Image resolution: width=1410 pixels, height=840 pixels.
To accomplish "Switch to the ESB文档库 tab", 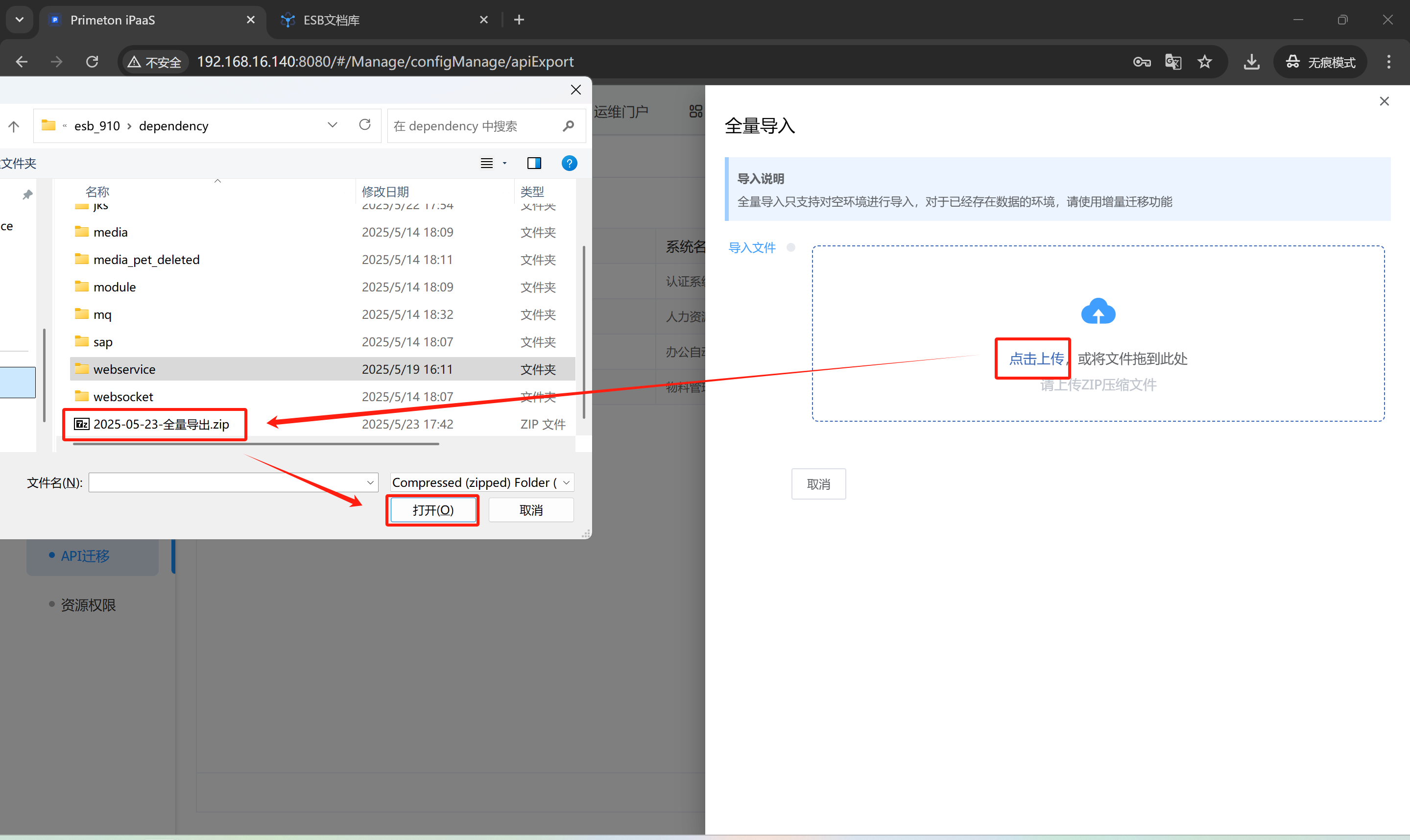I will [331, 21].
